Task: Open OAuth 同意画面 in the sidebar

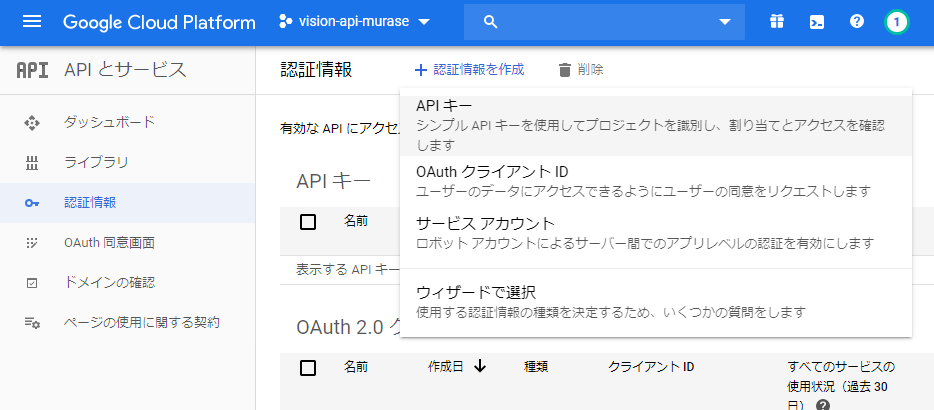Action: 127,243
